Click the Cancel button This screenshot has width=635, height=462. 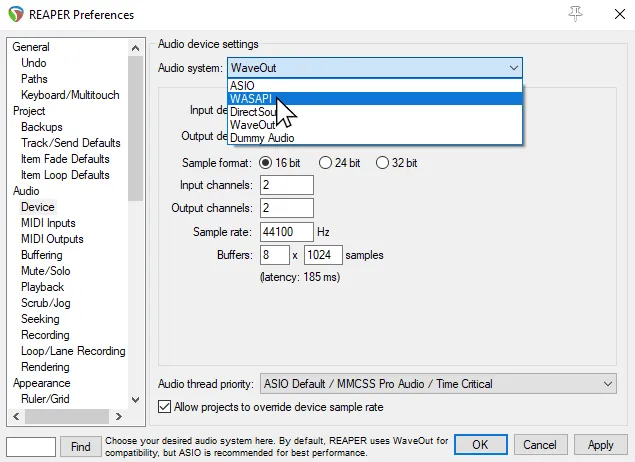click(540, 445)
